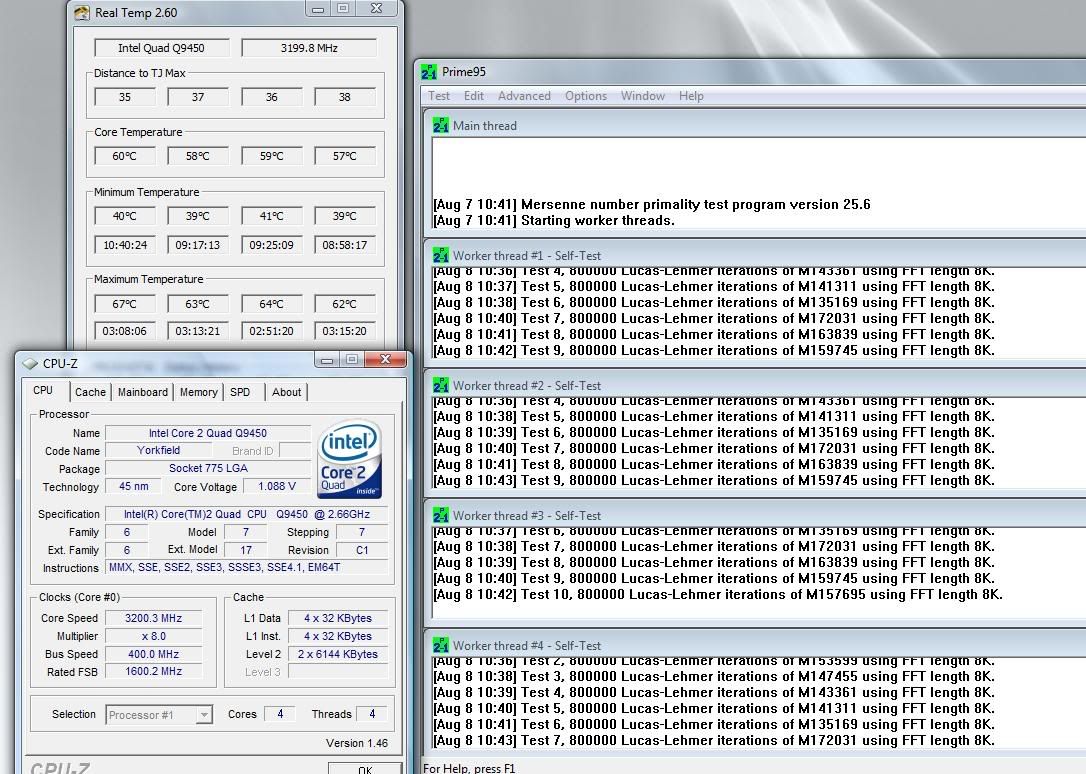The image size is (1086, 774).
Task: Switch to the Cache tab in CPU-Z
Action: pos(90,392)
